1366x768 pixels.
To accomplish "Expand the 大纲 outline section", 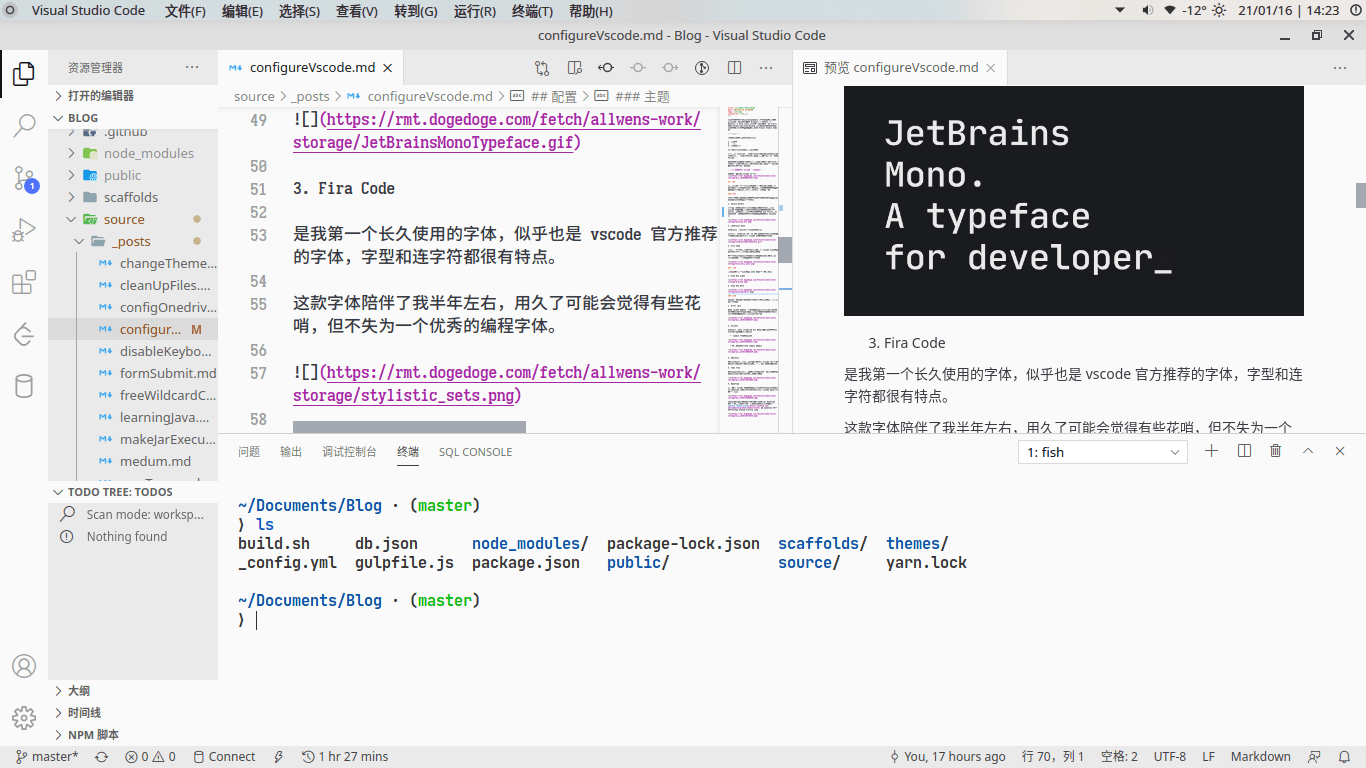I will pyautogui.click(x=78, y=691).
